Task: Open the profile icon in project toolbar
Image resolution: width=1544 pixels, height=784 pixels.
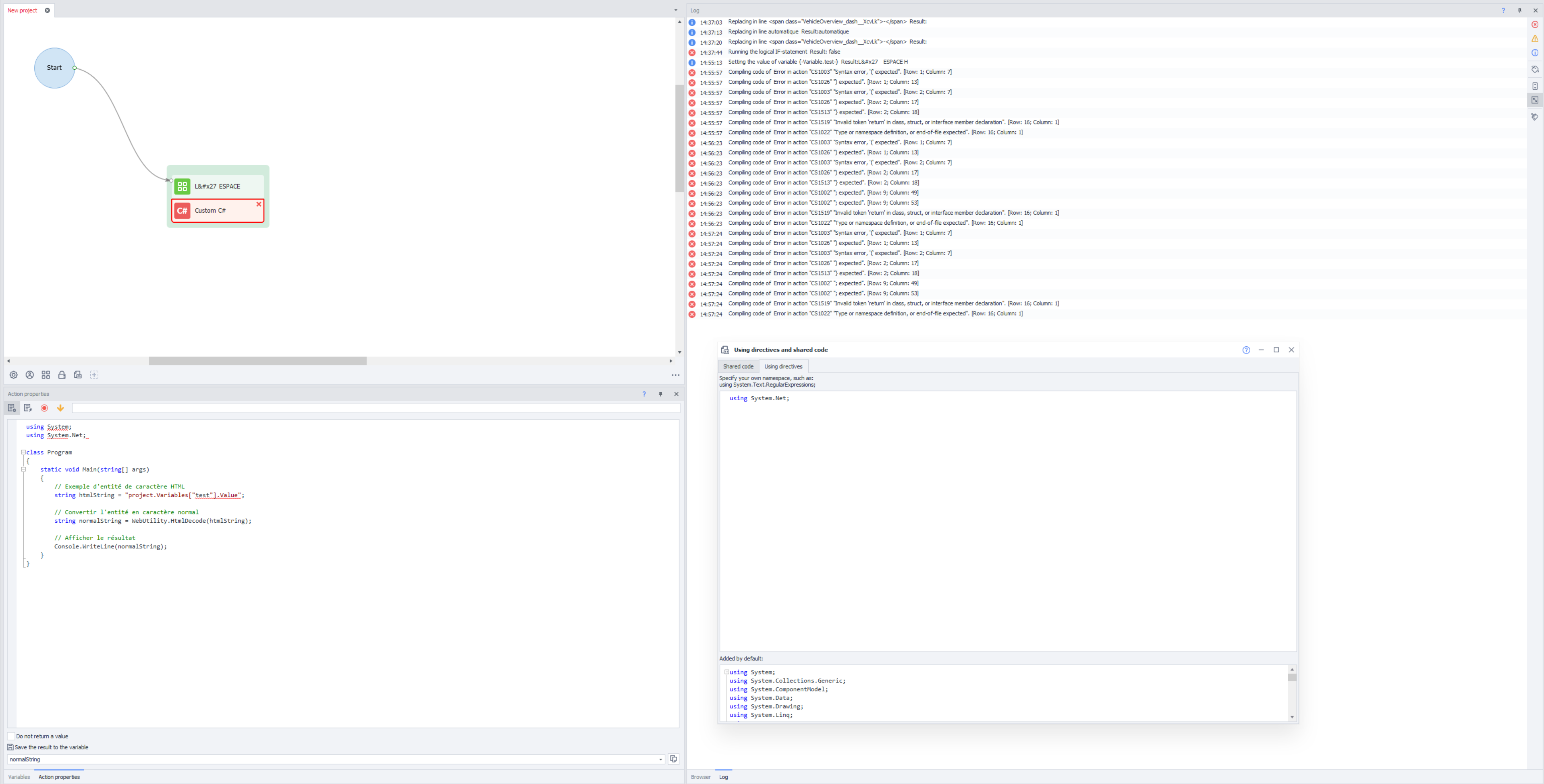Action: [29, 375]
